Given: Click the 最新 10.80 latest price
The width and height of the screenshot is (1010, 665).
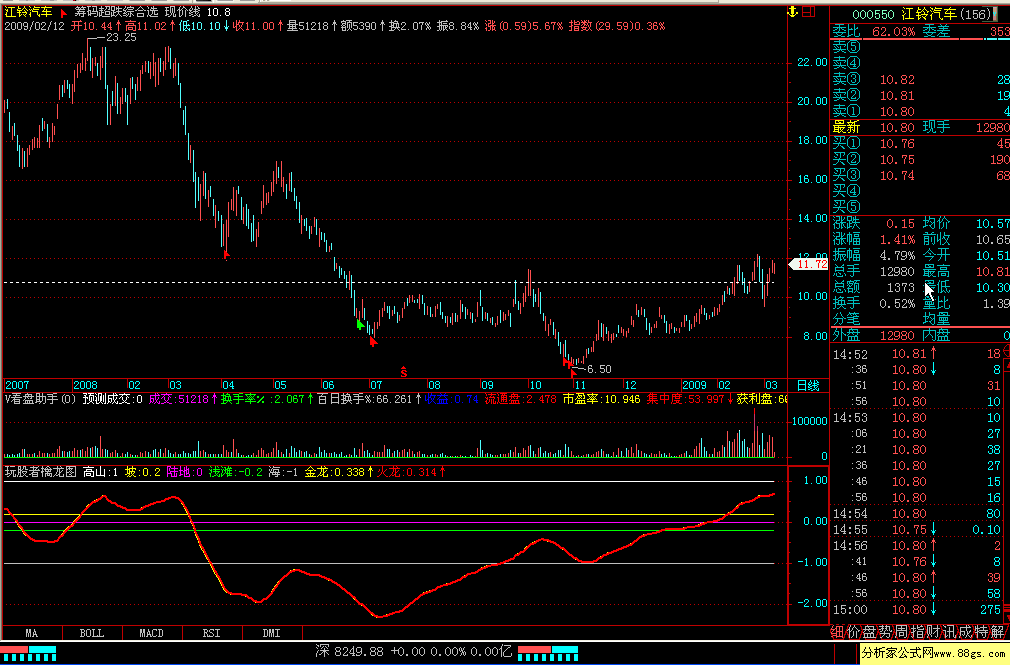Looking at the screenshot, I should click(x=897, y=128).
